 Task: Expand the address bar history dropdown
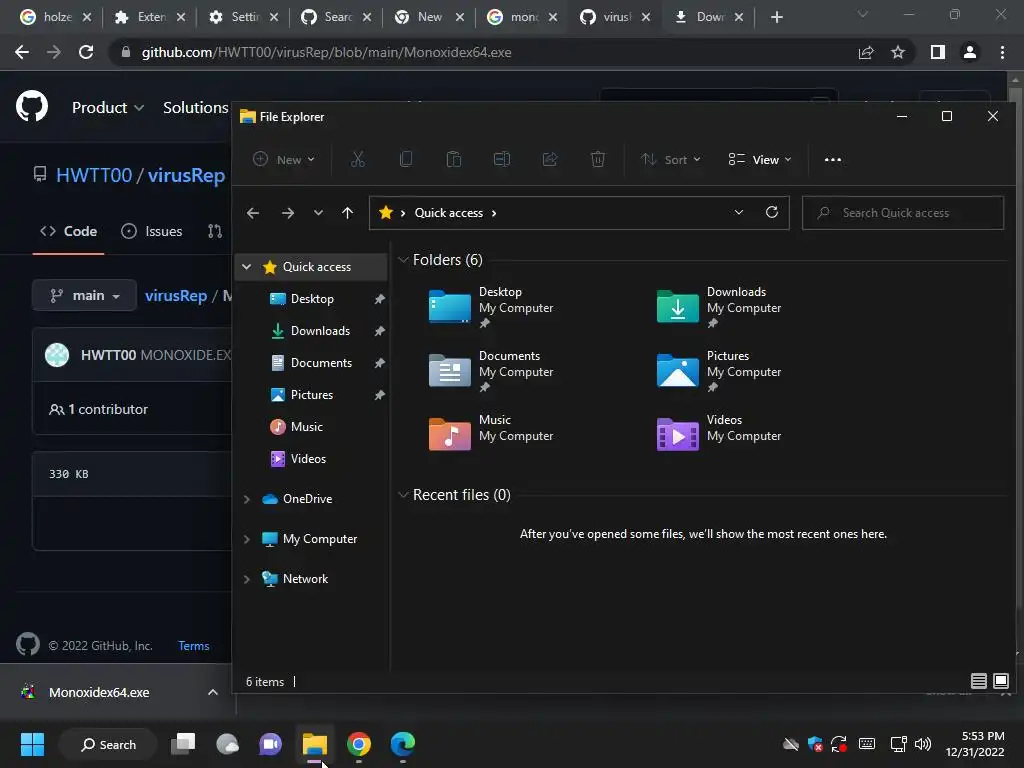[739, 212]
